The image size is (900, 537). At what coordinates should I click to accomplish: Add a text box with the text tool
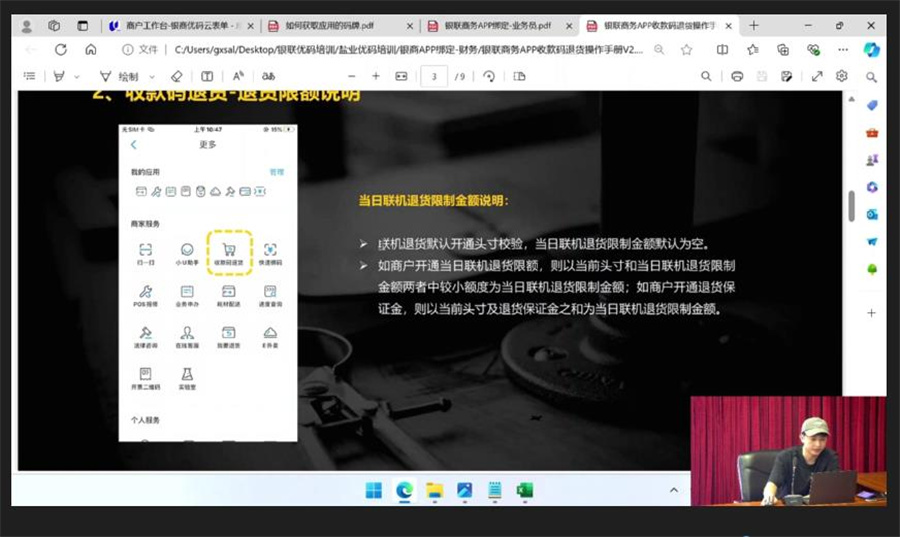207,76
